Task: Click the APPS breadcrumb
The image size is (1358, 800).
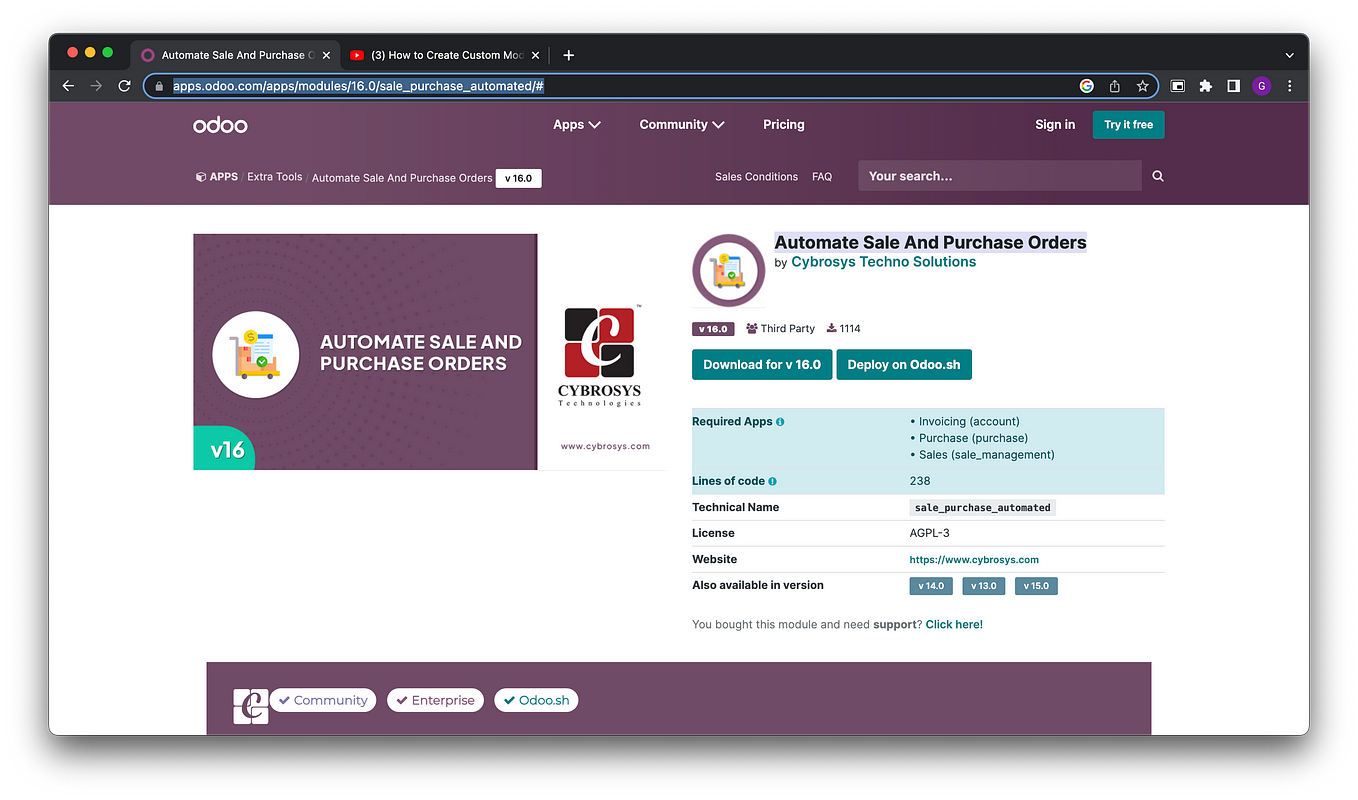Action: [x=217, y=177]
